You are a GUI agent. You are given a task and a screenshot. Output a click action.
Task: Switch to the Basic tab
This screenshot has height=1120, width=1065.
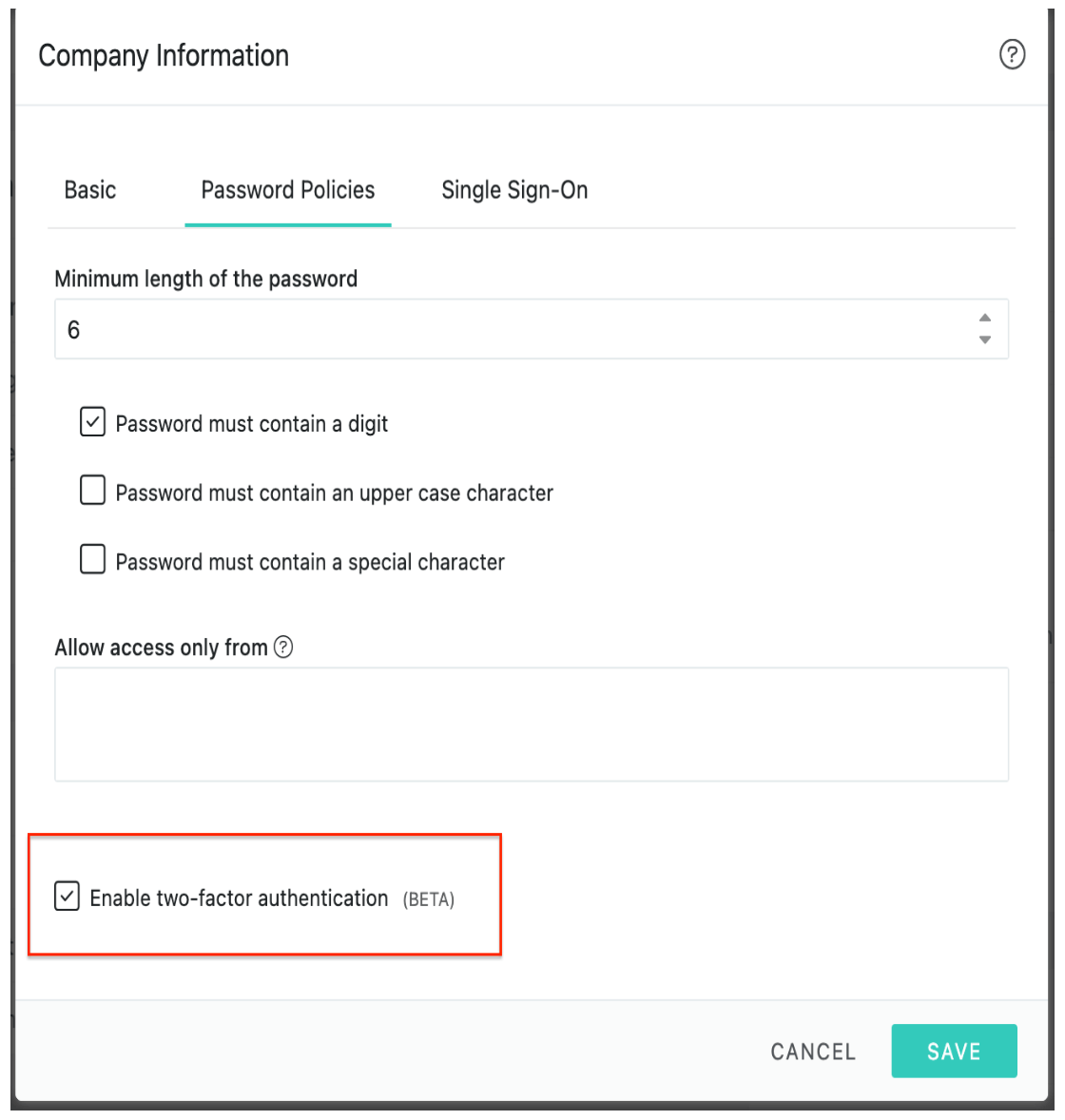[90, 190]
